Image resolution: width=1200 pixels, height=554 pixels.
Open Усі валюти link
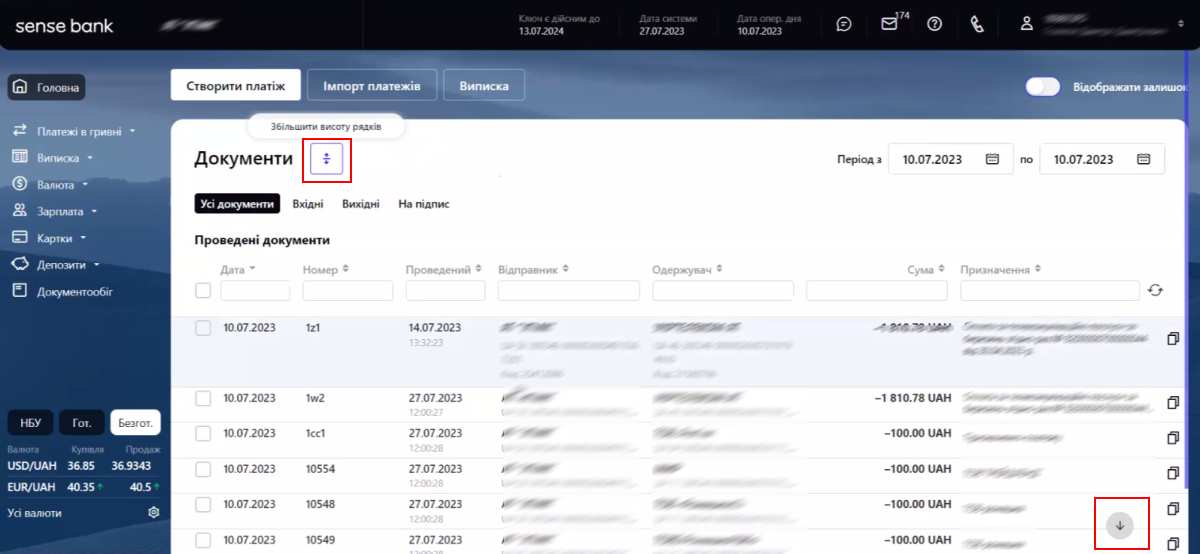point(34,513)
